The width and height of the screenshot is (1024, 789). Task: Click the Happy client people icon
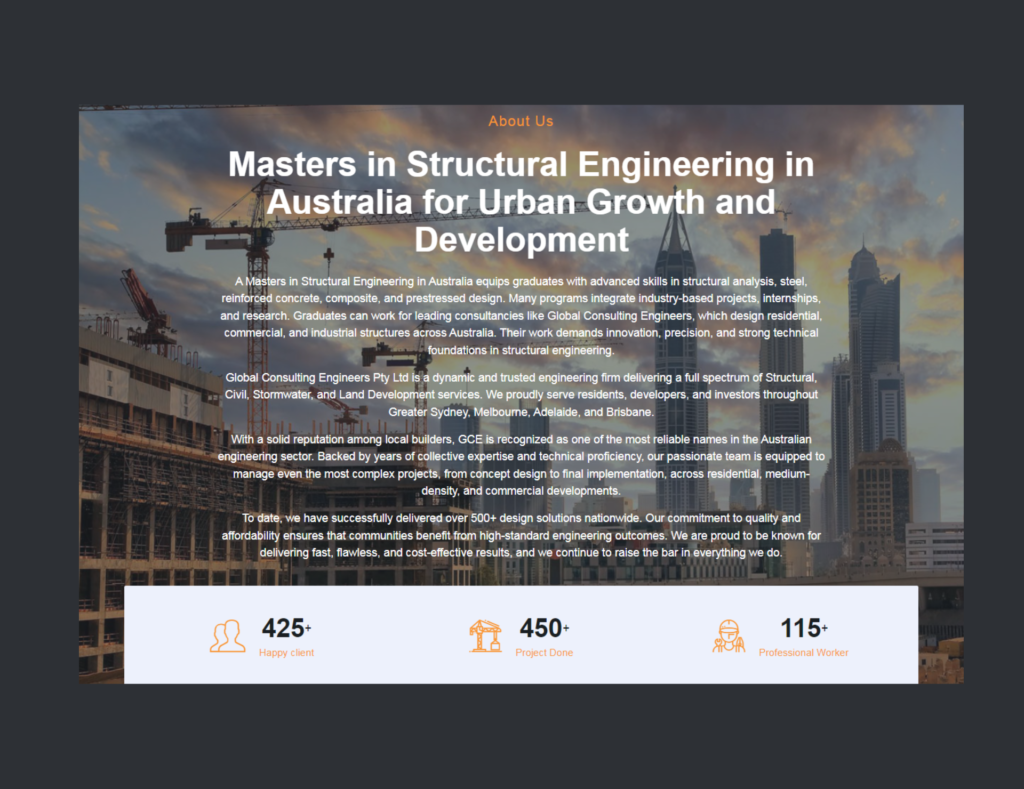(x=227, y=636)
